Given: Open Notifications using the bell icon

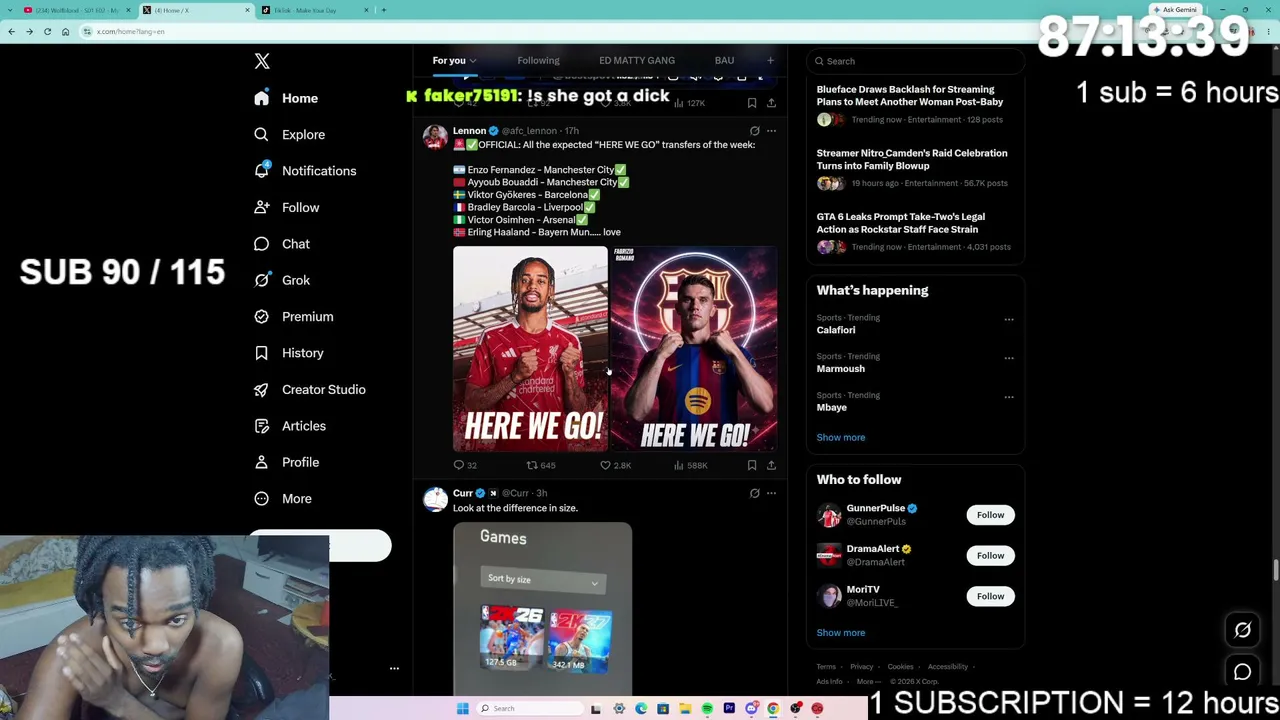Looking at the screenshot, I should click(x=261, y=171).
